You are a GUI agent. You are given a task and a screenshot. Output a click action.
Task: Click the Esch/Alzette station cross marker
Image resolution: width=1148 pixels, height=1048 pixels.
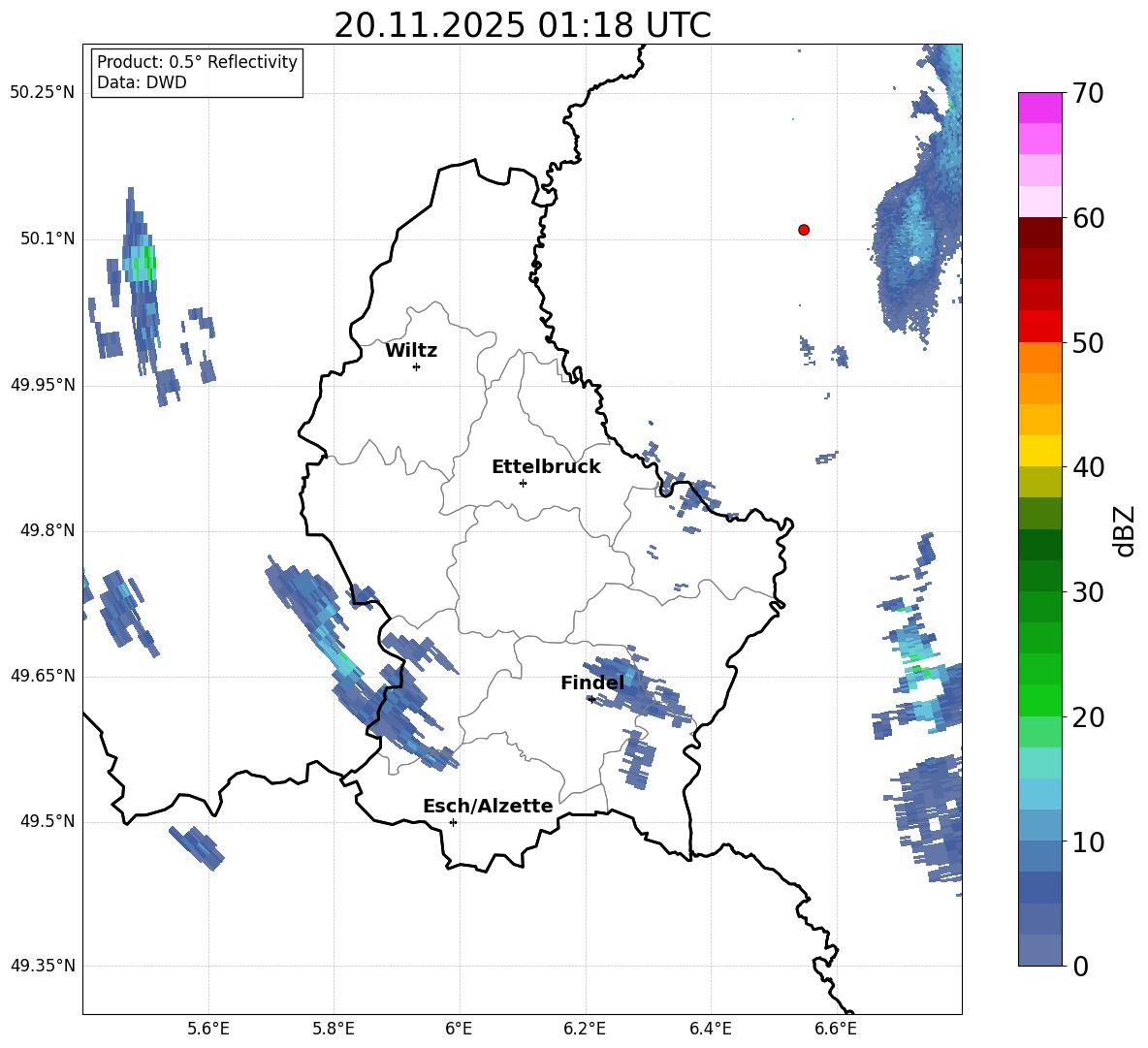(453, 822)
